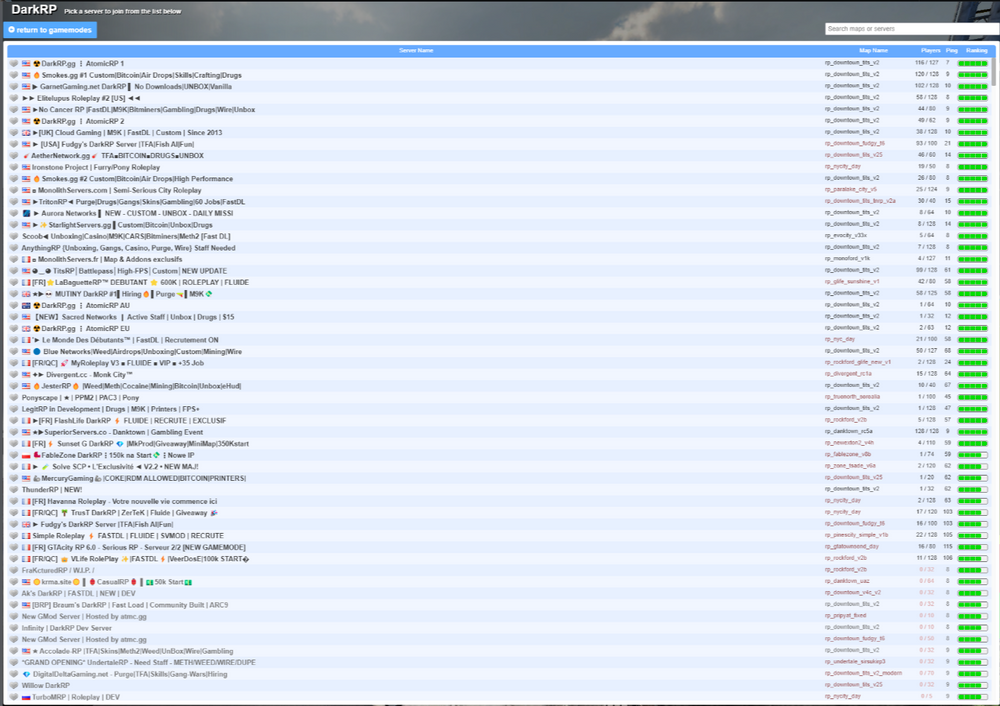Click the Ranking column header
The height and width of the screenshot is (706, 1000).
point(976,50)
